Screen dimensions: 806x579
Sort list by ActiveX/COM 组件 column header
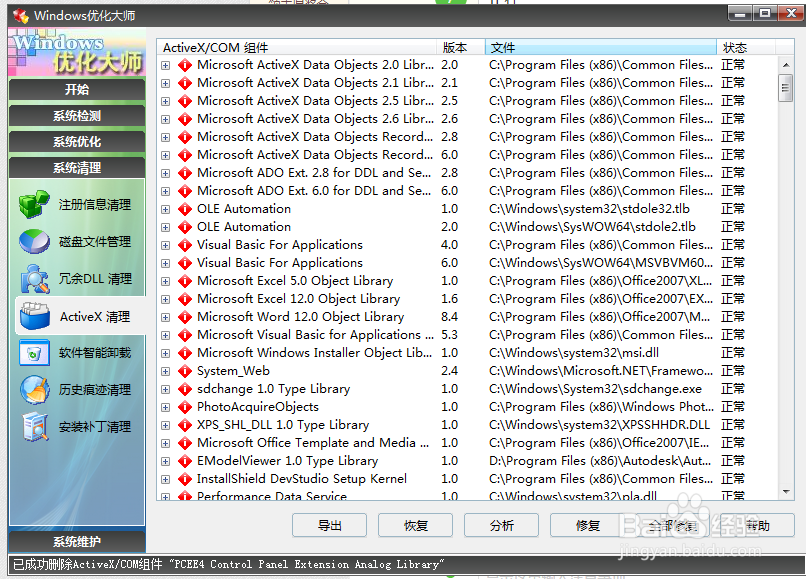pyautogui.click(x=297, y=47)
